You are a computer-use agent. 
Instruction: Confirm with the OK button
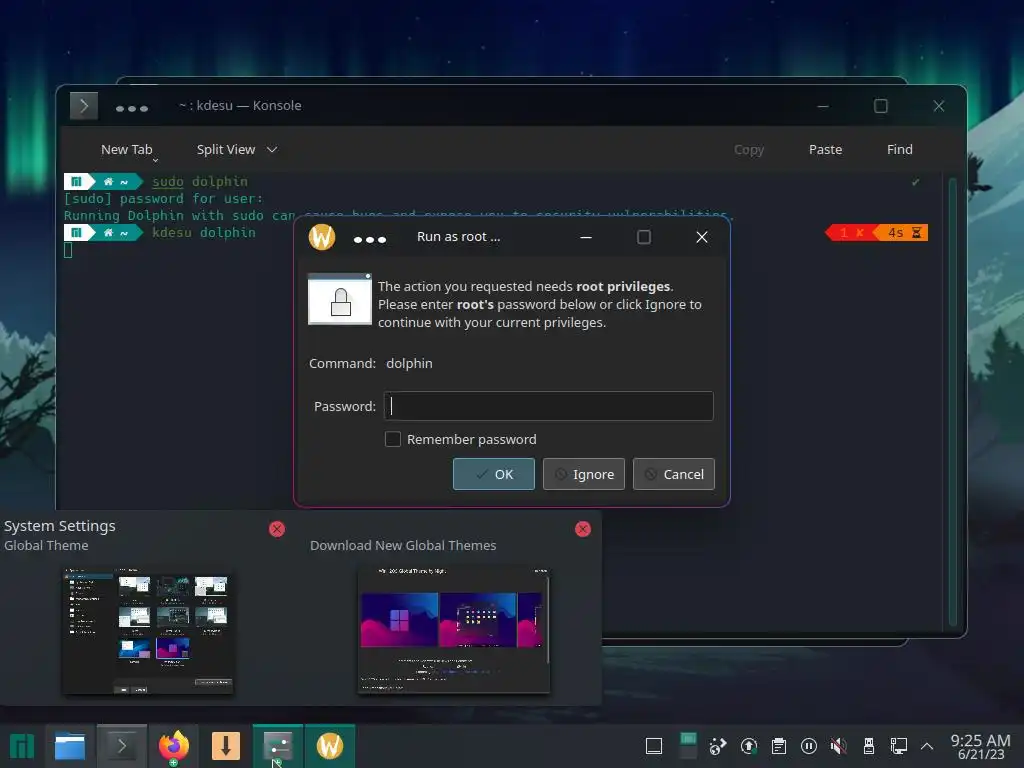[x=494, y=474]
